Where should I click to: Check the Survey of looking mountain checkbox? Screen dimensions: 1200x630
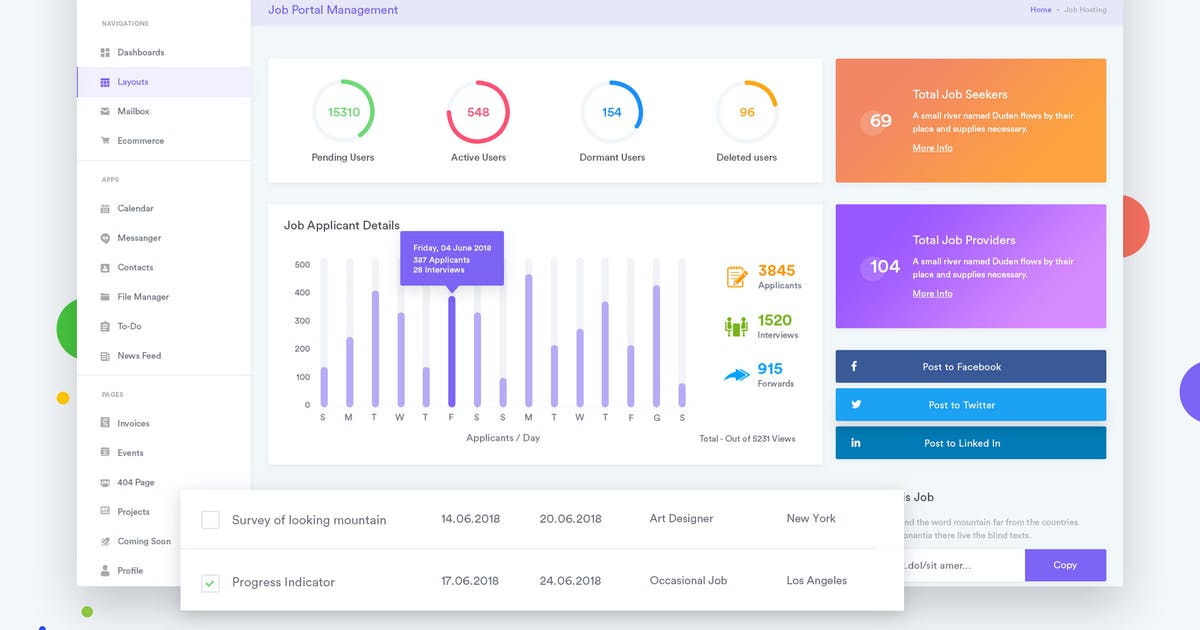tap(210, 520)
